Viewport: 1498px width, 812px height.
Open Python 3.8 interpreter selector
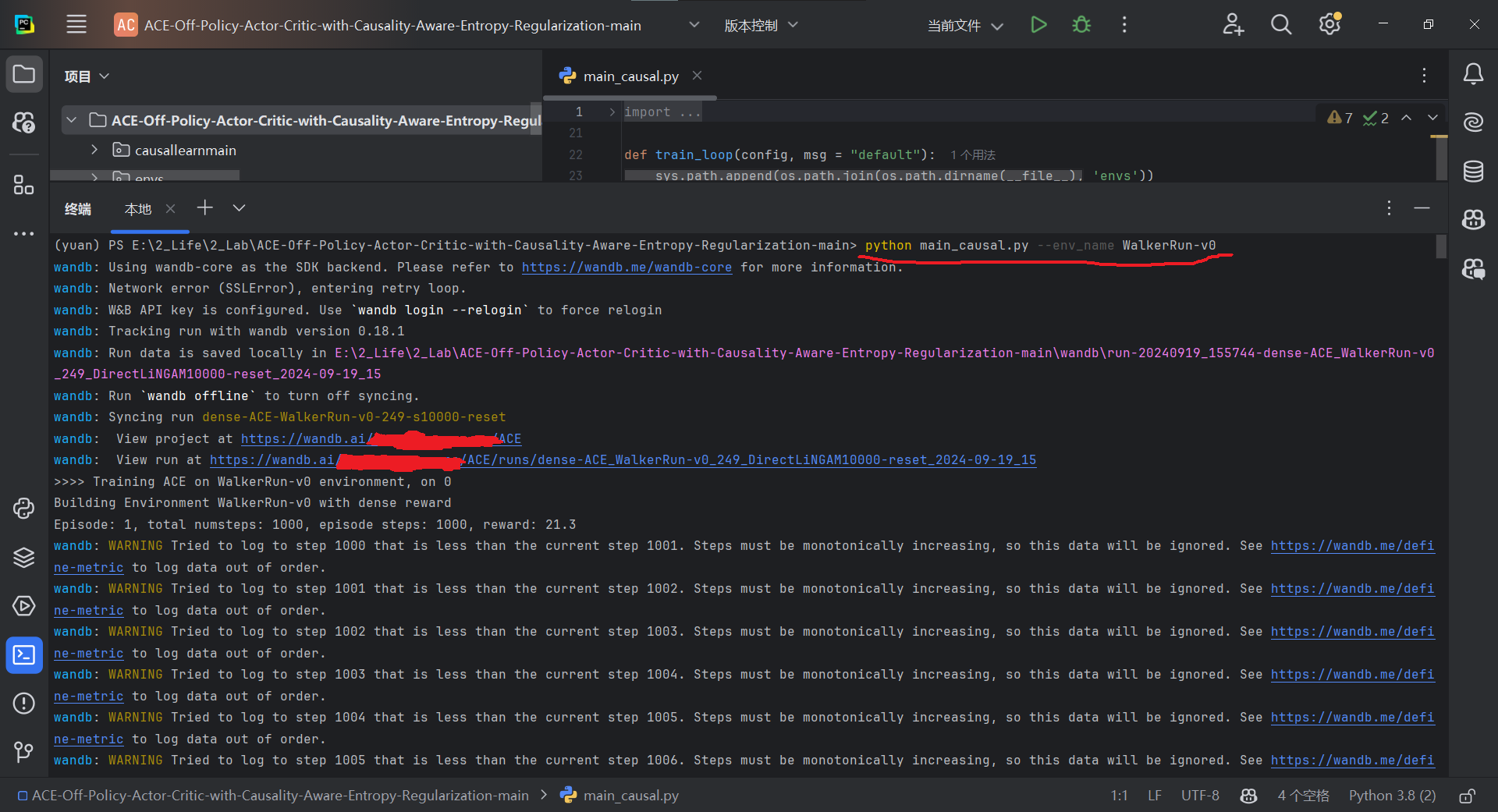(x=1392, y=796)
